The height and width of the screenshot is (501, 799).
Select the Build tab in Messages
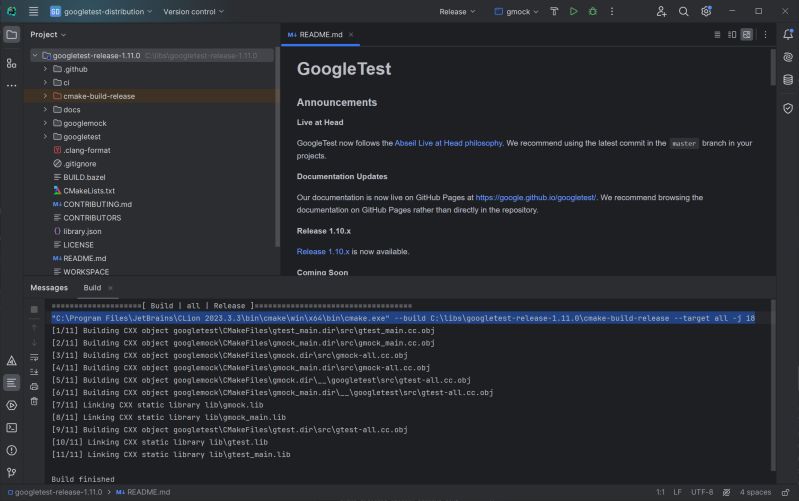92,288
